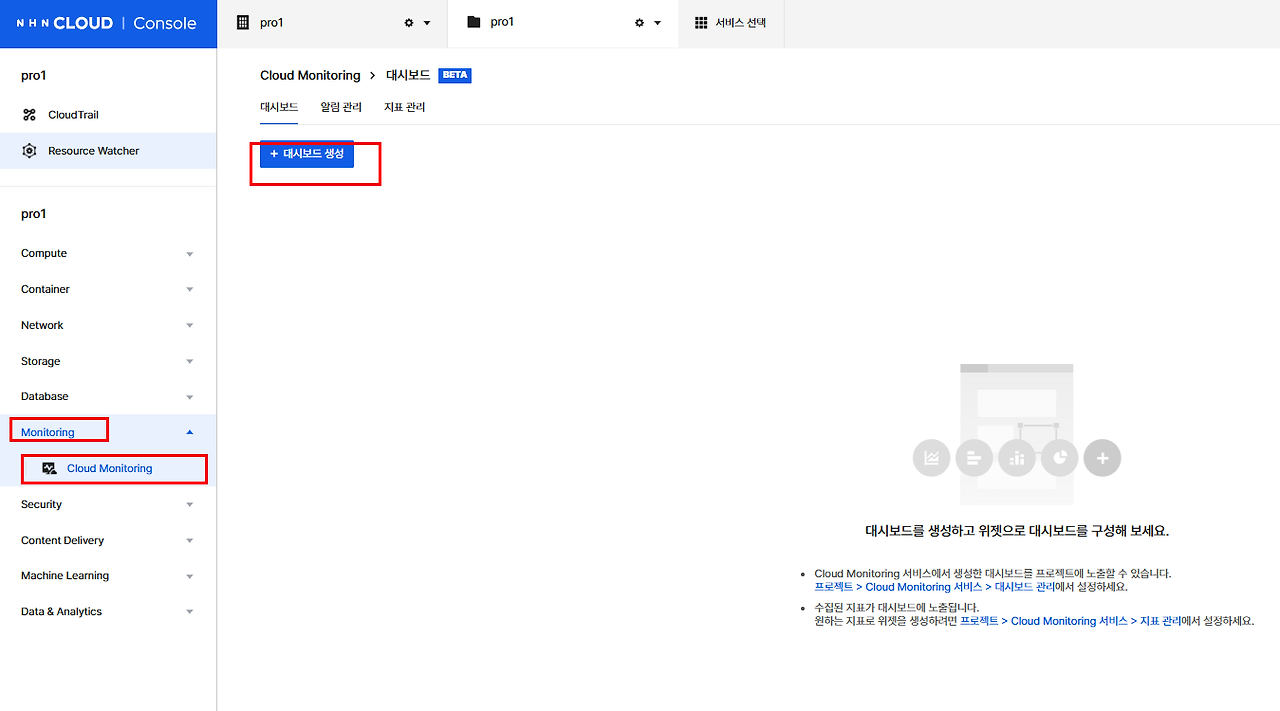Switch to the 알림 관리 tab
This screenshot has width=1280, height=711.
[341, 107]
